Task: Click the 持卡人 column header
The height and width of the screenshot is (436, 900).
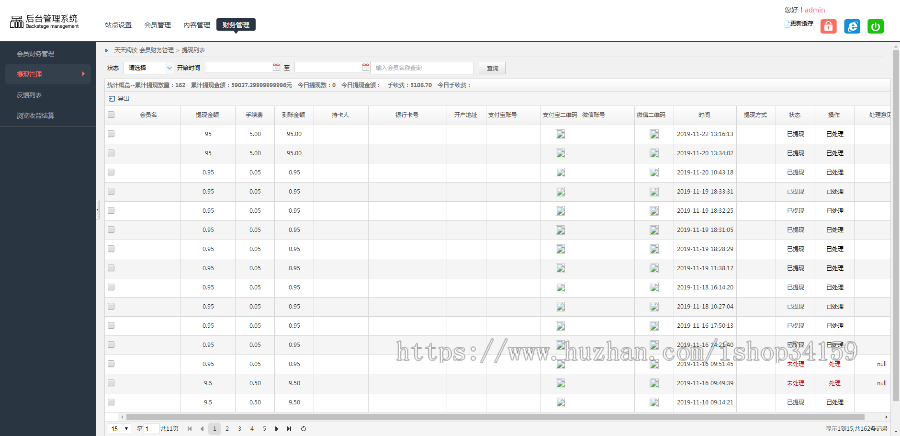Action: (x=340, y=115)
